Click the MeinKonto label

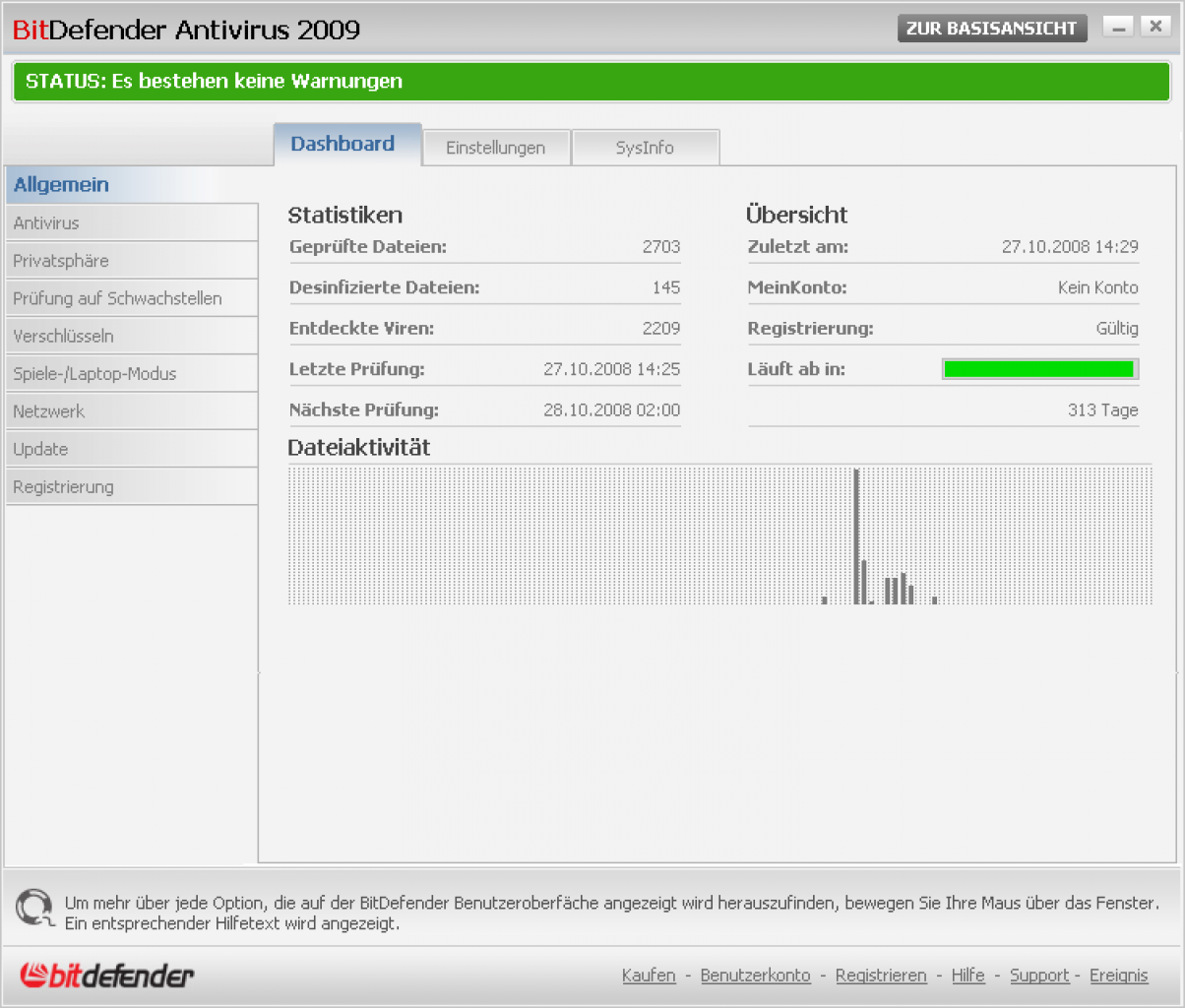point(797,287)
